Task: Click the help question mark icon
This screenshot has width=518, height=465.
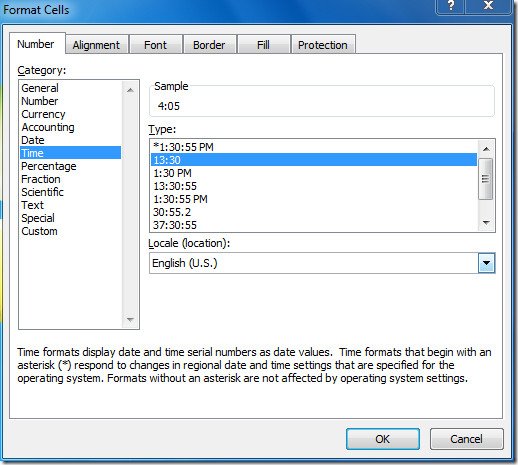Action: (x=450, y=6)
